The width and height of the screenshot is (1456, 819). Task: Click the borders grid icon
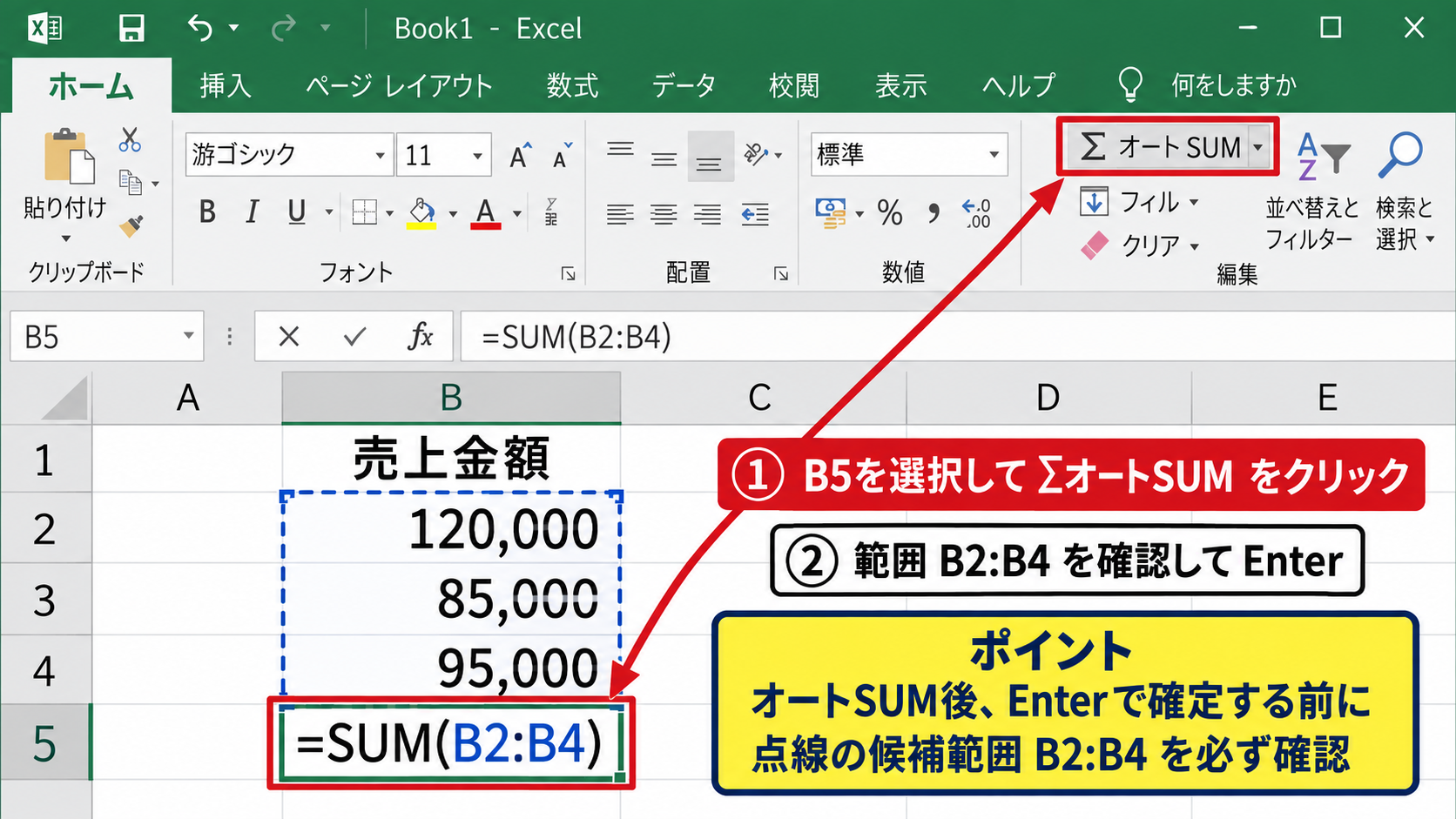[x=364, y=211]
